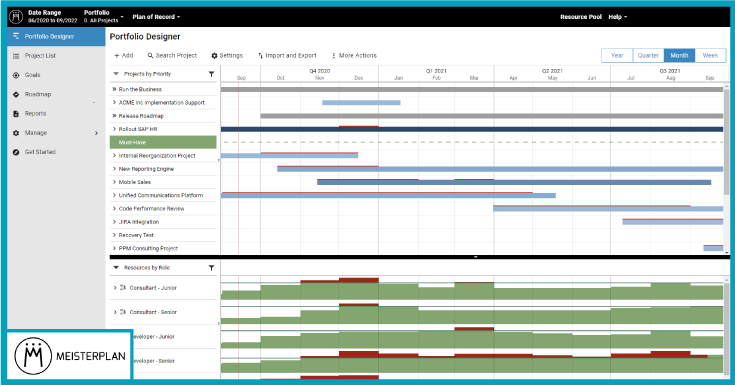
Task: Click the JIRA Integration Gantt bar
Action: [x=673, y=222]
